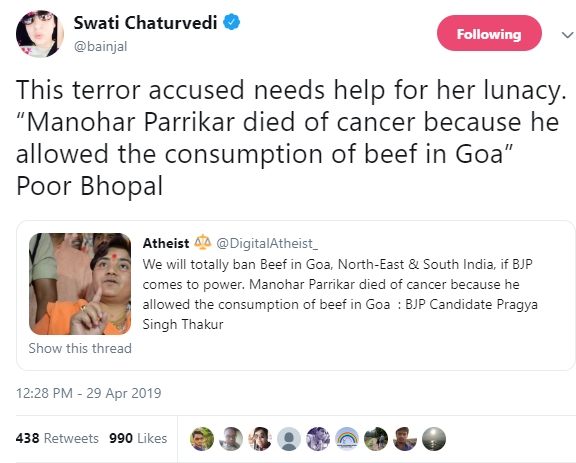
Task: Open the quoted tweet image thumbnail
Action: (x=80, y=284)
